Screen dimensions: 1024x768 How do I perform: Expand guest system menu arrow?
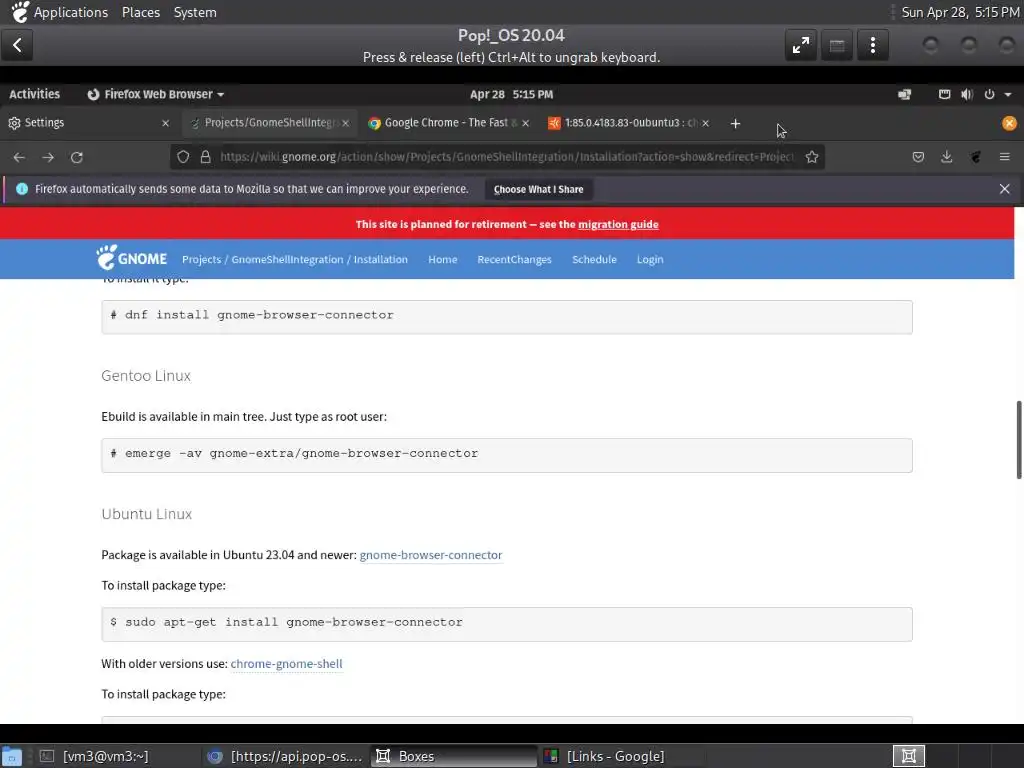tap(1008, 94)
